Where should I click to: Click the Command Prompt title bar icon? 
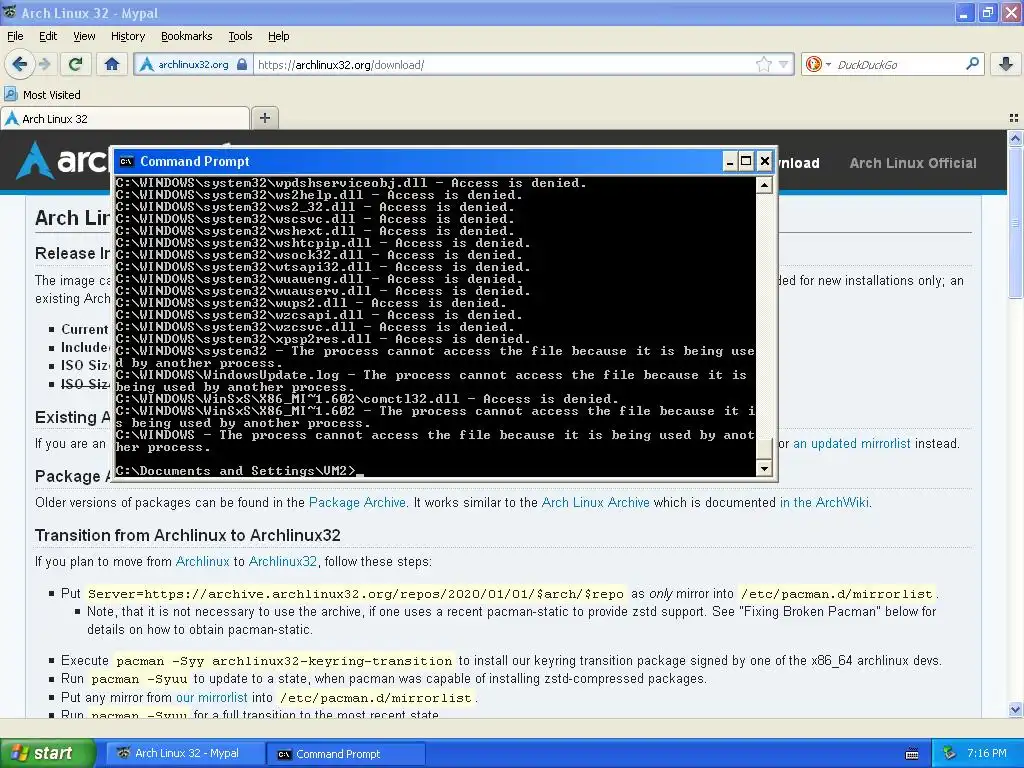coord(126,161)
